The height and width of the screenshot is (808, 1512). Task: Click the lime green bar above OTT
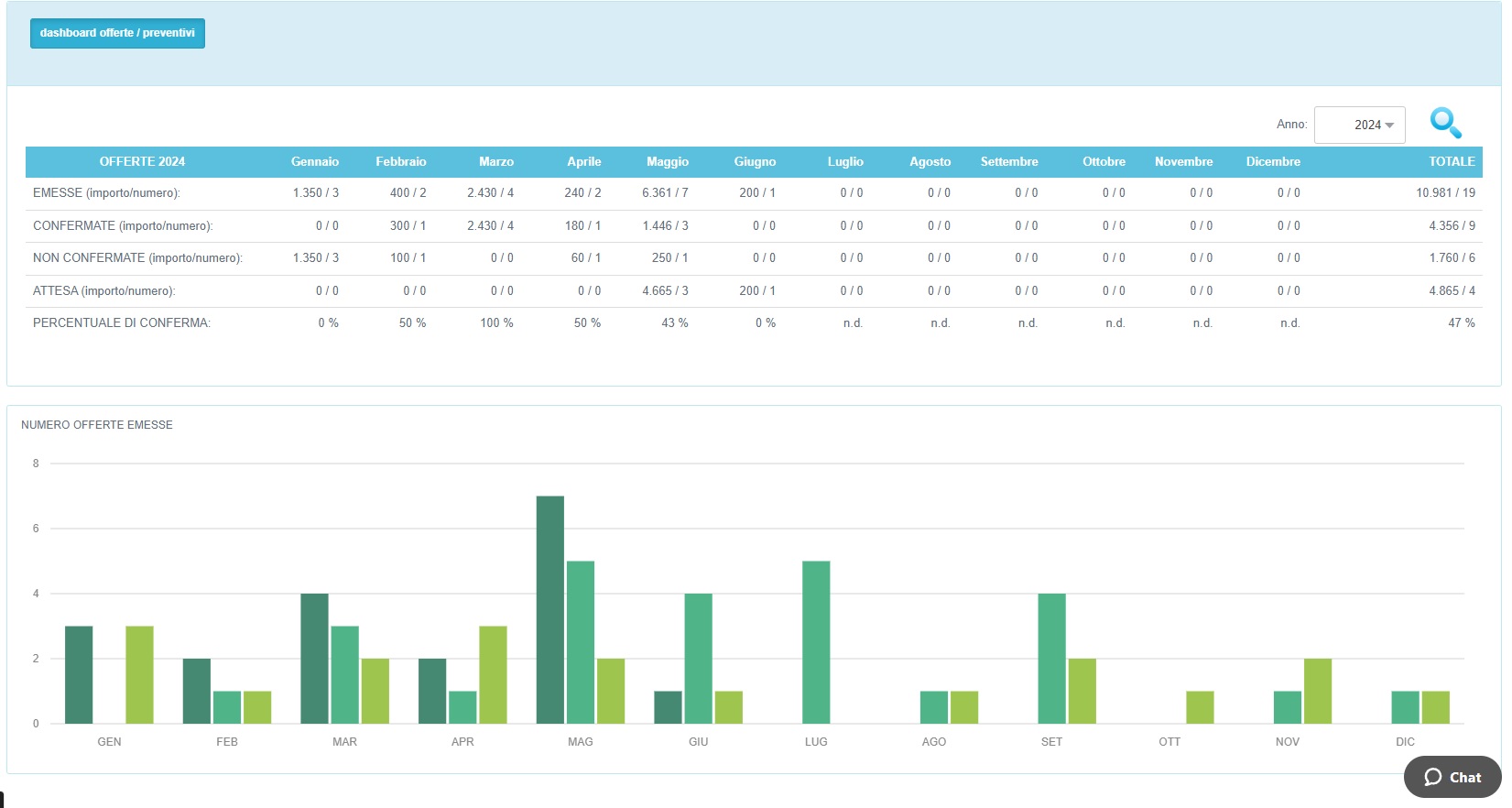click(1200, 707)
